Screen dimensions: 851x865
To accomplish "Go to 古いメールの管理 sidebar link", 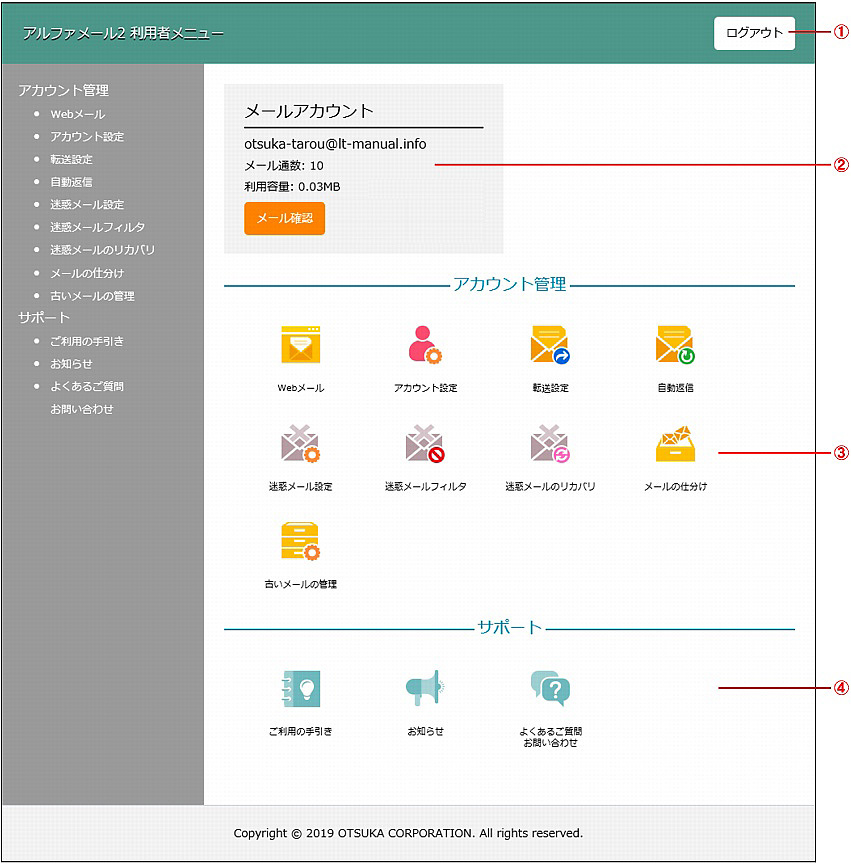I will point(92,296).
